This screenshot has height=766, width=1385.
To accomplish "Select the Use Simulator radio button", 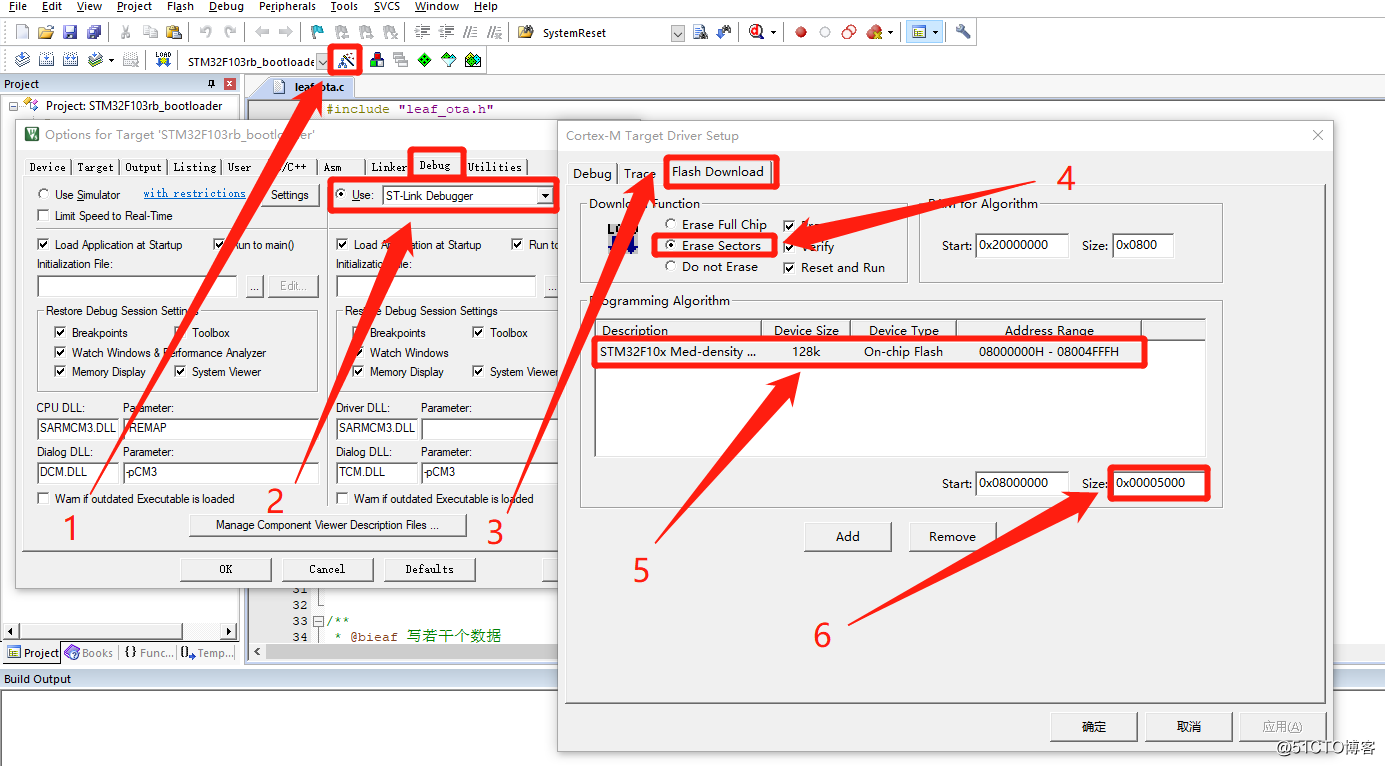I will tap(43, 194).
